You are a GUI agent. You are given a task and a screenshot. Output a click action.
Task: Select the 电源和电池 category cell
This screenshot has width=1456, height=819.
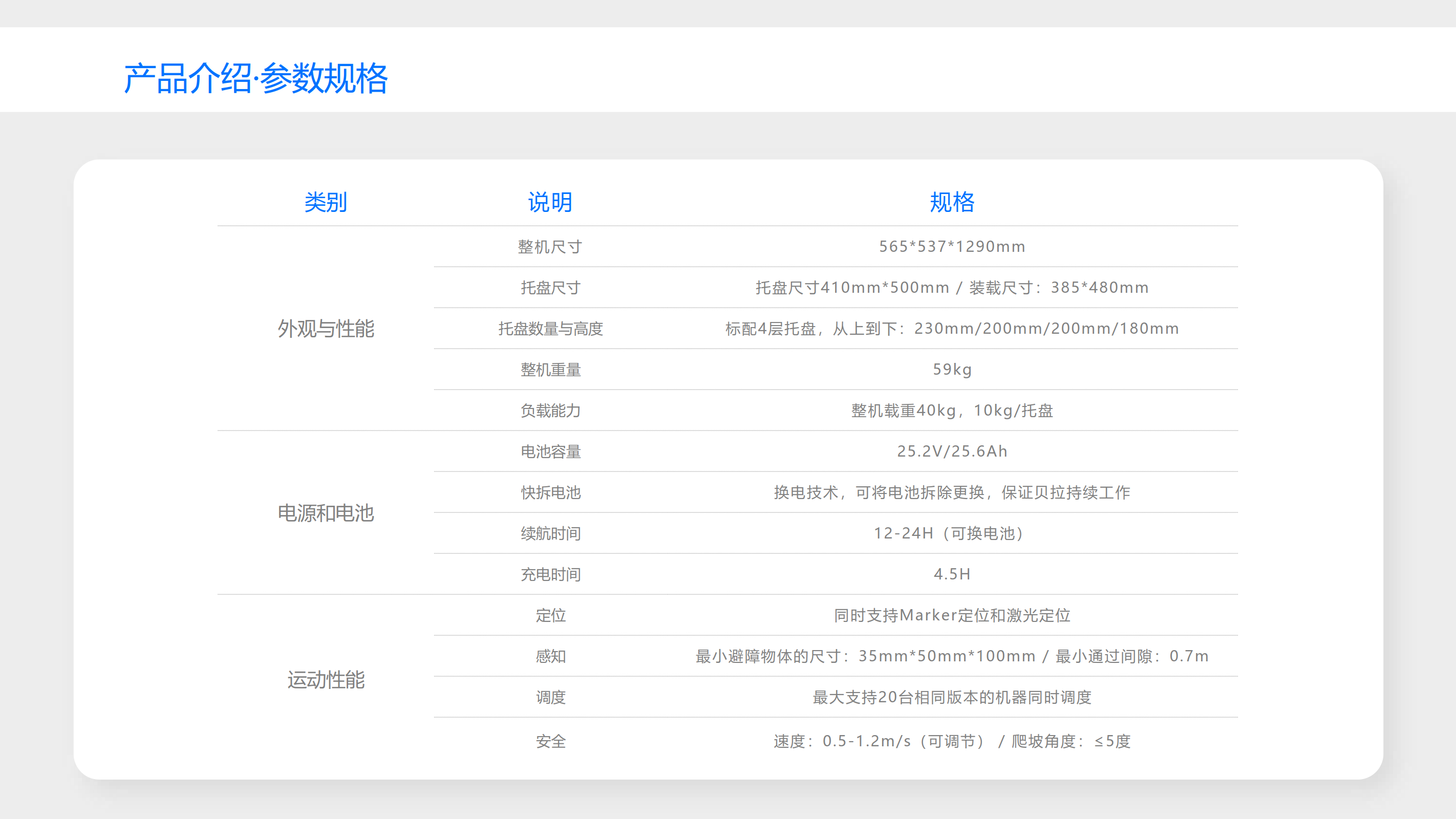pyautogui.click(x=326, y=513)
